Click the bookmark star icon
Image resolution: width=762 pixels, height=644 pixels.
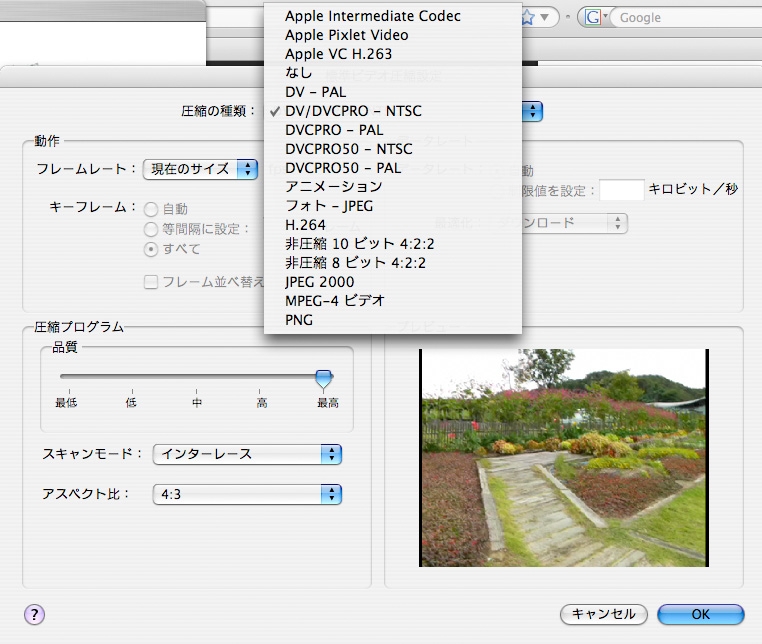point(543,18)
